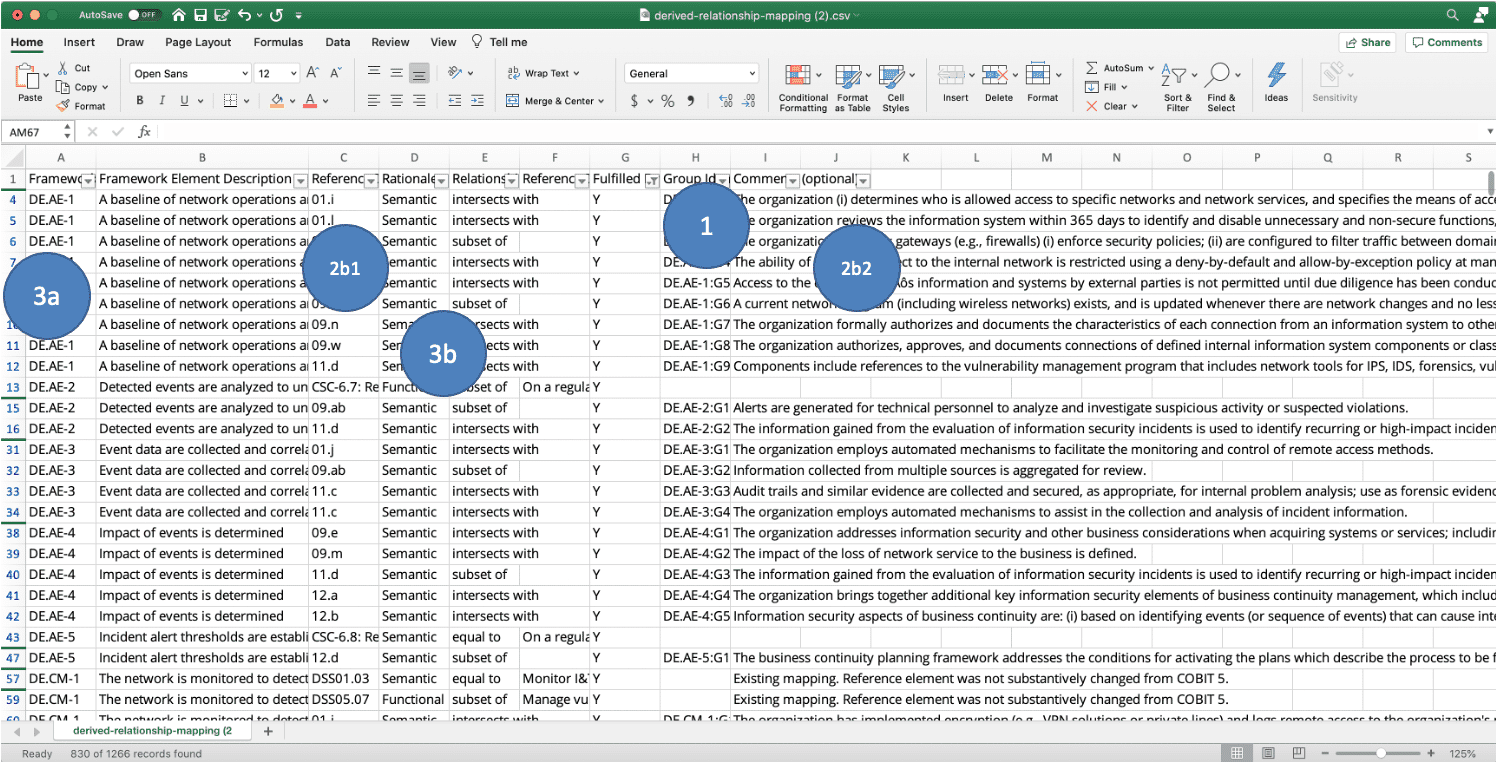This screenshot has height=762, width=1496.
Task: Increase font size with the larger A icon
Action: tap(313, 73)
